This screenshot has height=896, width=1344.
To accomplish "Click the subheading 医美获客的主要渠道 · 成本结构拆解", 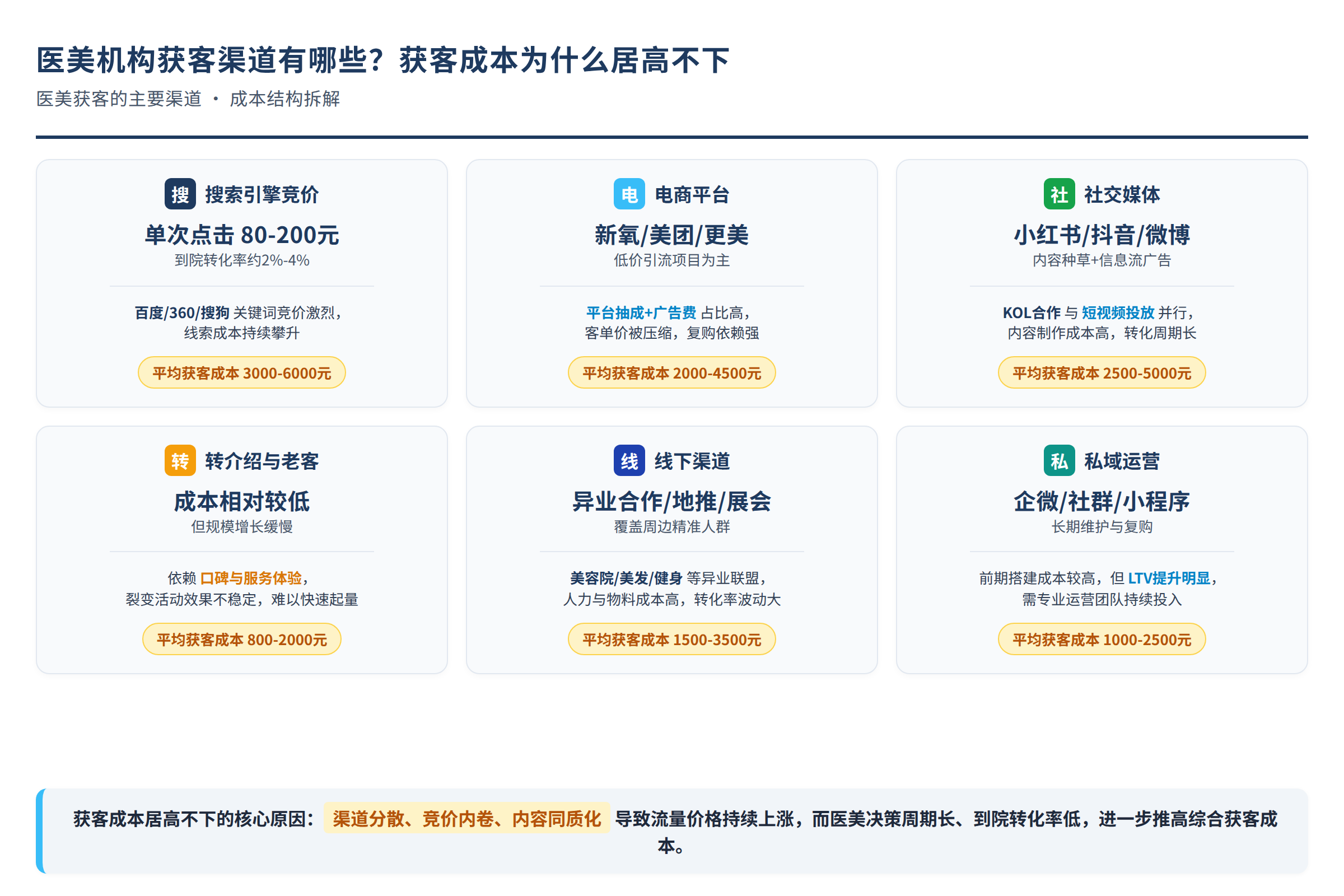I will (x=188, y=99).
